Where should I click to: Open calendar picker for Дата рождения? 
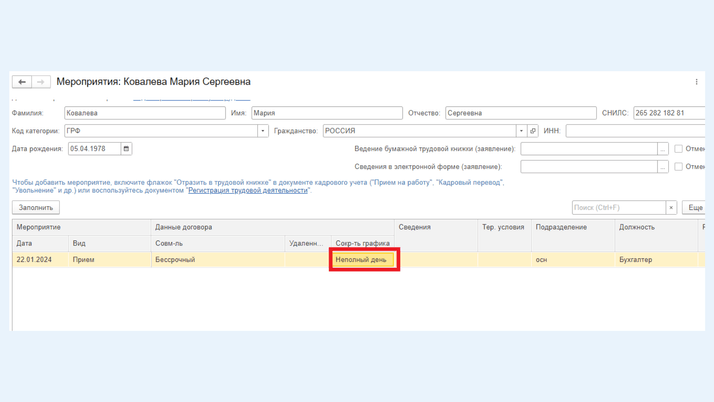[126, 149]
